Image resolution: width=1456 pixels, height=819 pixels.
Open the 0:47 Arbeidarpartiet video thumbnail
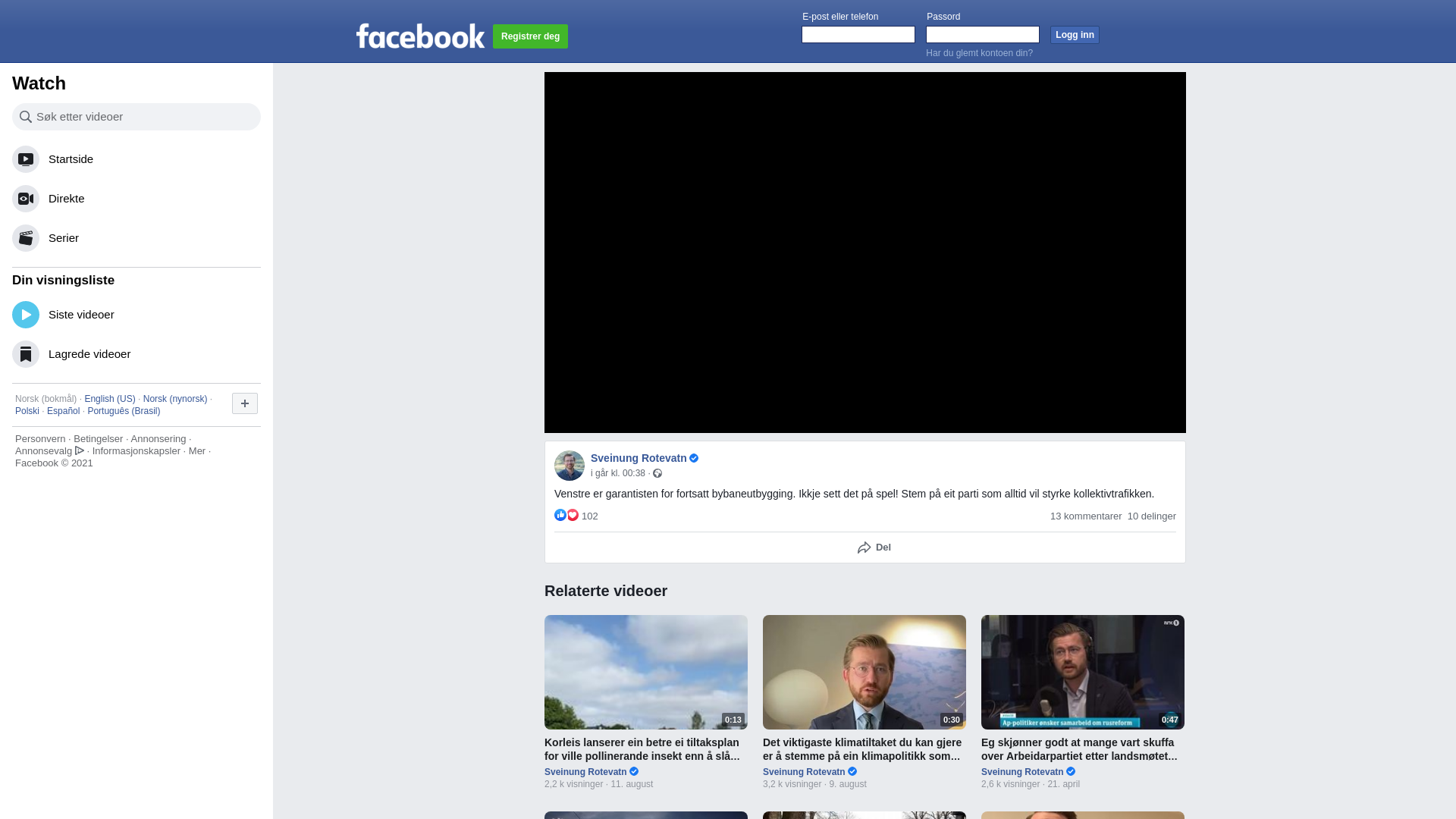[x=1083, y=672]
